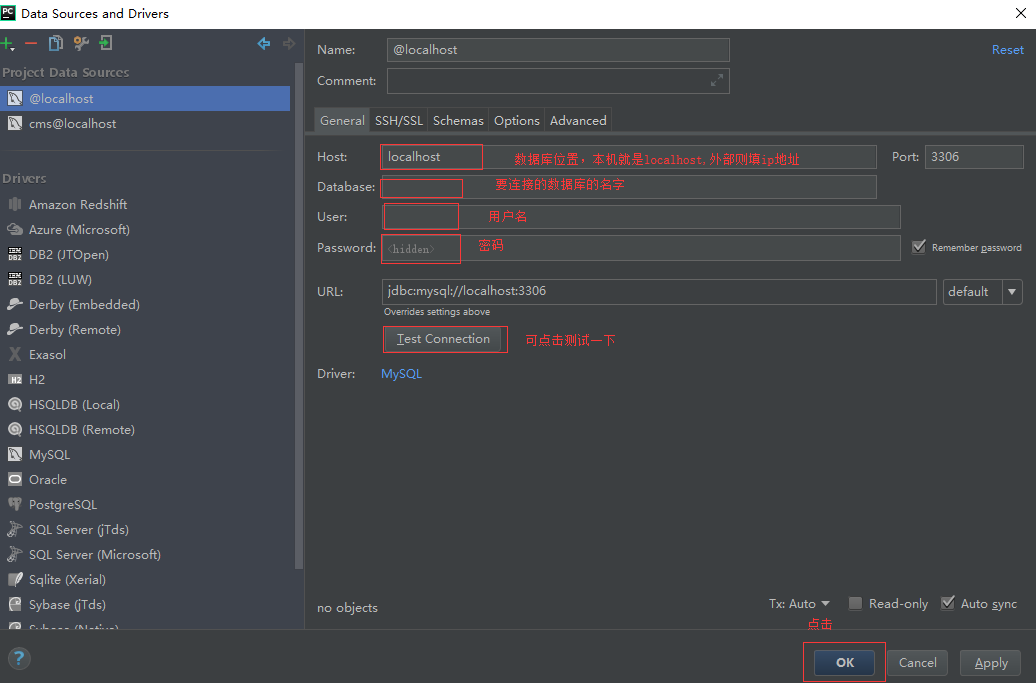
Task: Click the left panel vertical scrollbar
Action: pyautogui.click(x=299, y=316)
